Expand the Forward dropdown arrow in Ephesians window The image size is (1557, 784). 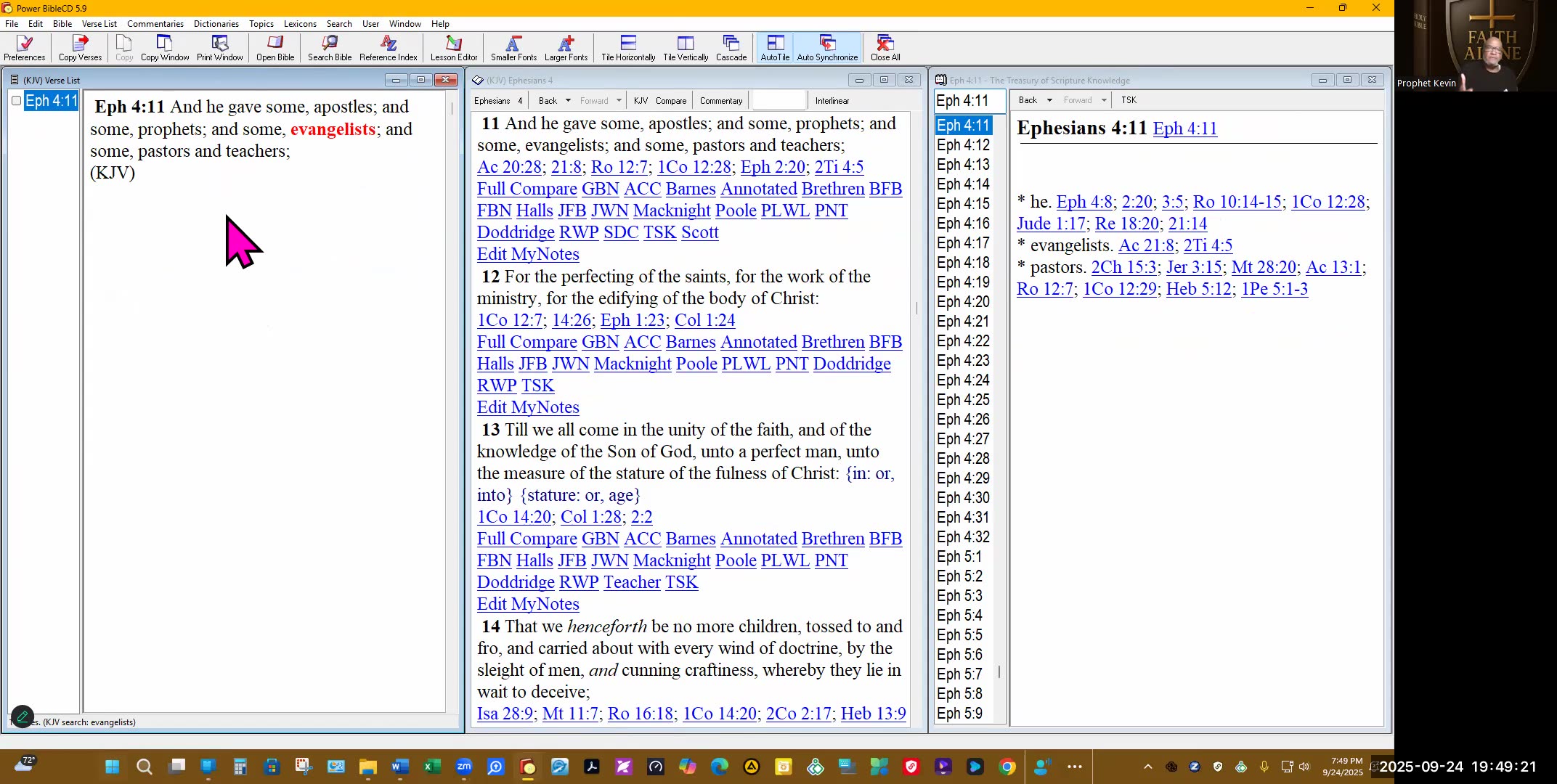[619, 101]
